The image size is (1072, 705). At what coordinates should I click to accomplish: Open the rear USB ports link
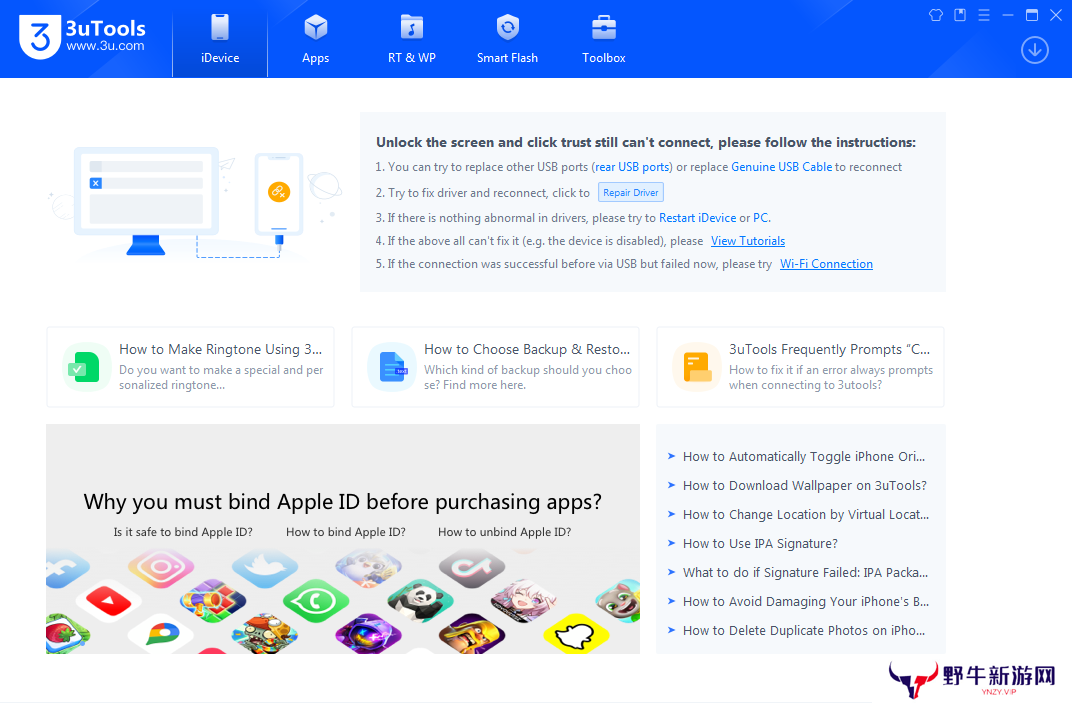(x=633, y=167)
